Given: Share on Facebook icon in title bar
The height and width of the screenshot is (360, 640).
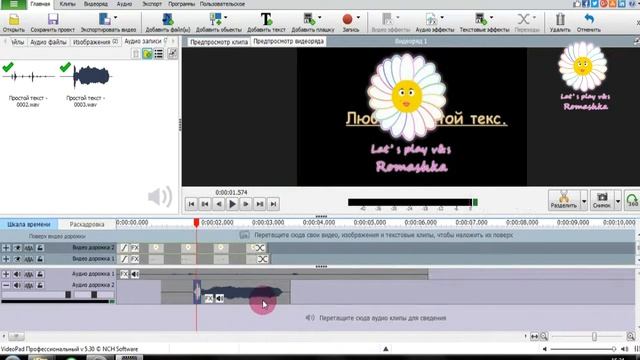Looking at the screenshot, I should [x=585, y=4].
